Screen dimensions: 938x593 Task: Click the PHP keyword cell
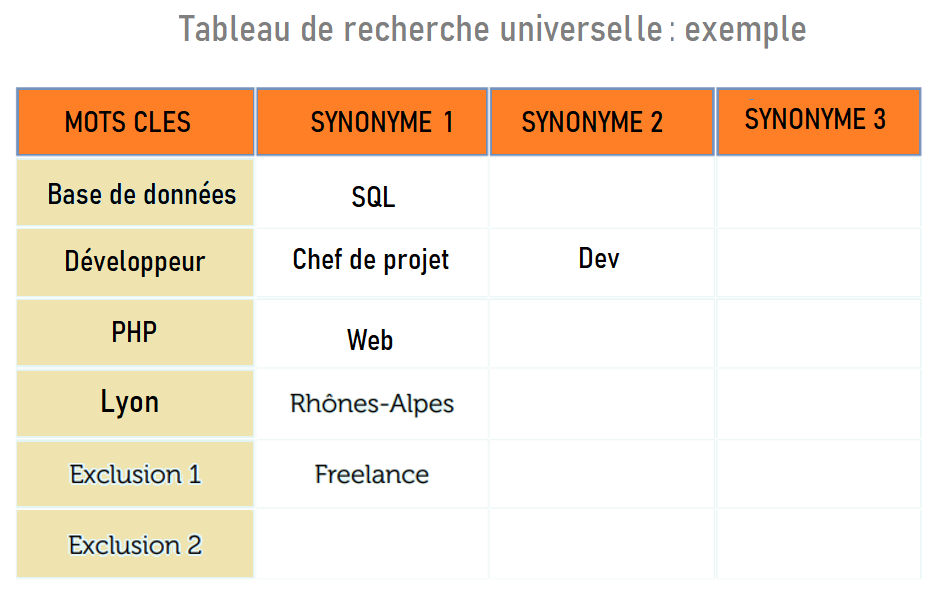click(x=135, y=332)
